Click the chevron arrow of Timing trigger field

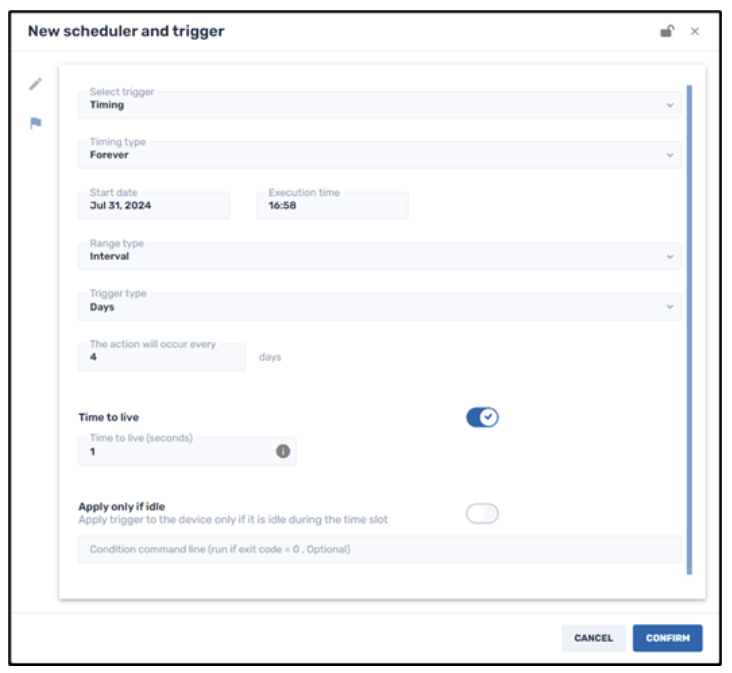tap(670, 105)
